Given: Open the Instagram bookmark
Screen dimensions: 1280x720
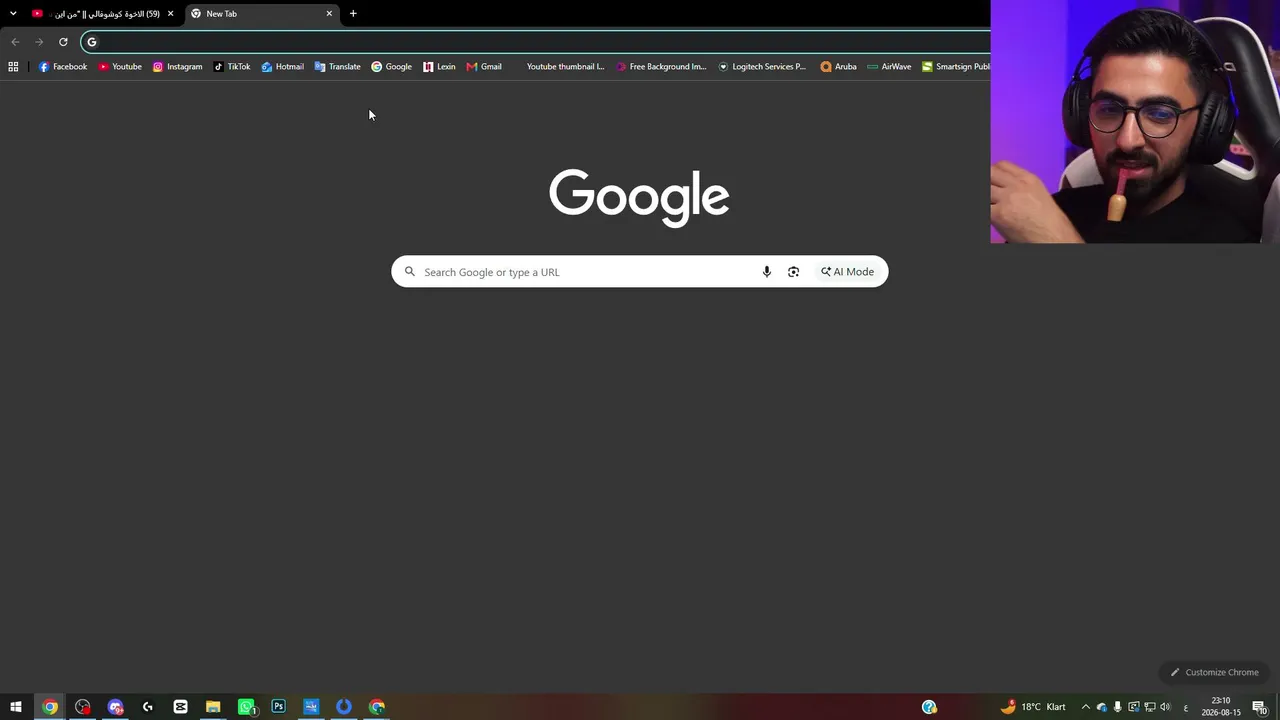Looking at the screenshot, I should pyautogui.click(x=177, y=67).
